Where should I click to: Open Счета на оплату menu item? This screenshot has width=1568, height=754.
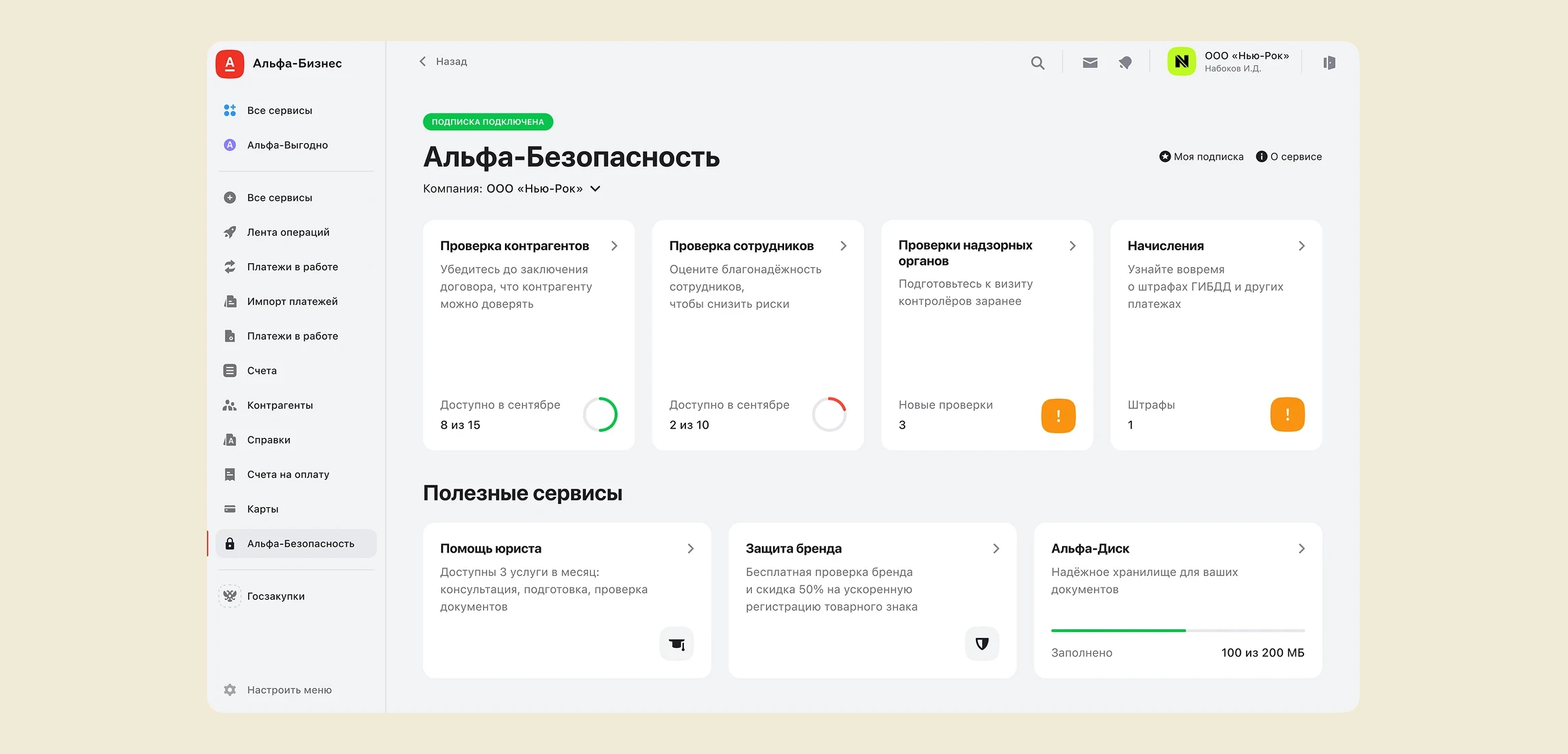point(296,474)
